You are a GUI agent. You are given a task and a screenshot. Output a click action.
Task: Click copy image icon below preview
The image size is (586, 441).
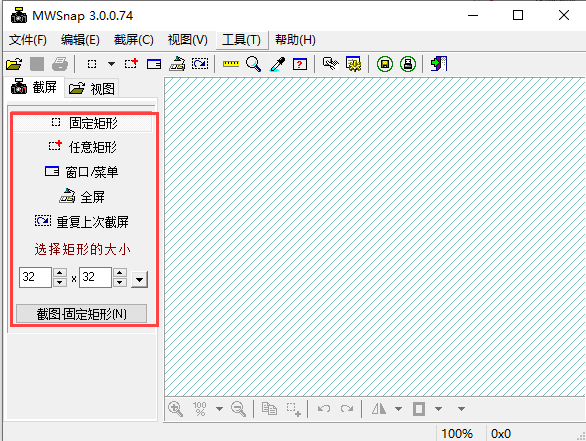tap(269, 408)
